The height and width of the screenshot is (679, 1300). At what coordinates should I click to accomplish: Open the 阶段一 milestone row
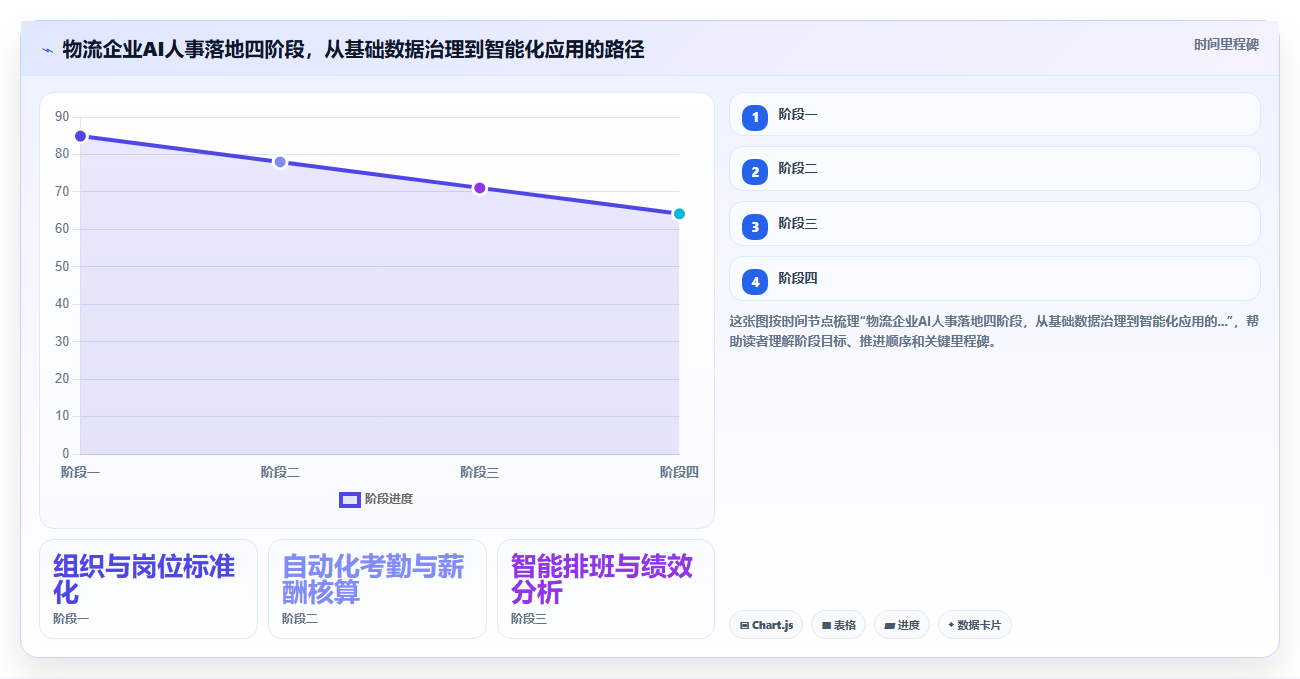point(995,114)
